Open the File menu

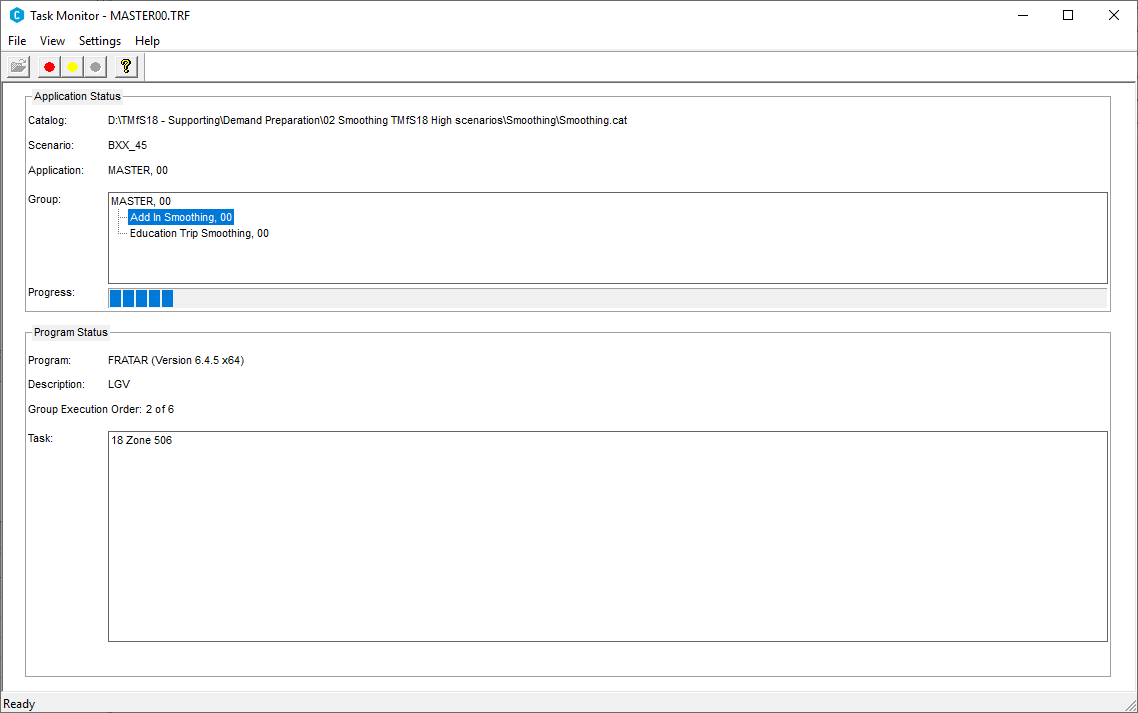(x=17, y=41)
